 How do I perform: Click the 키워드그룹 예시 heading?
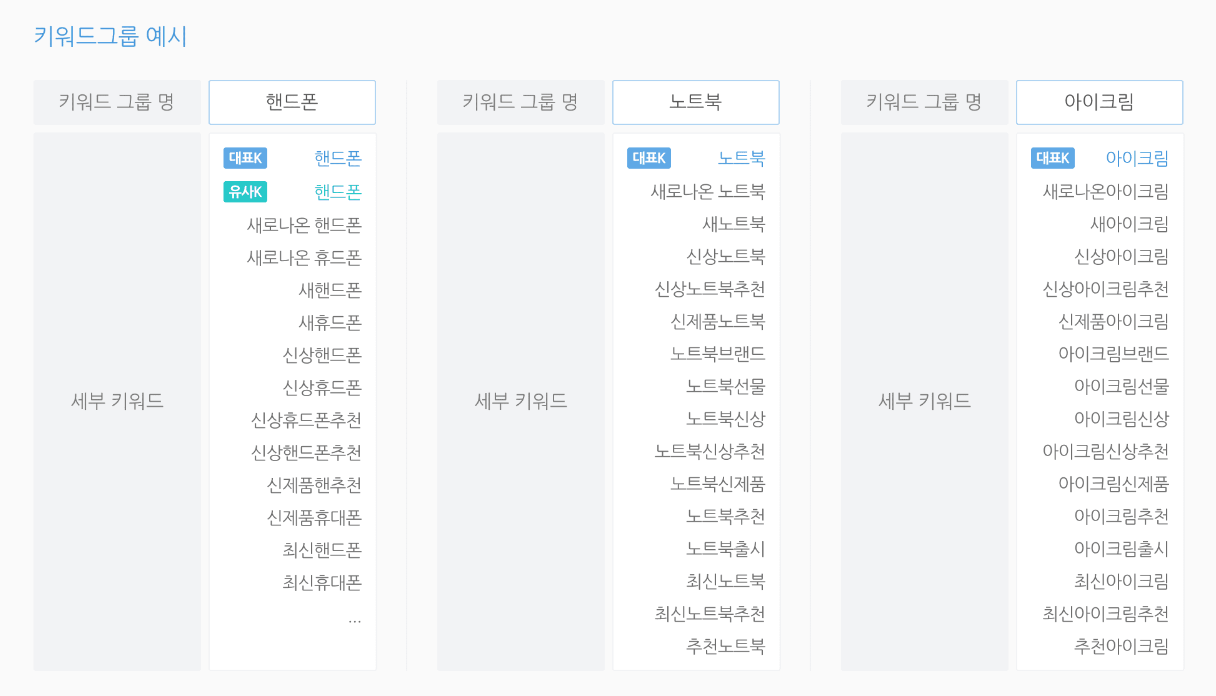[110, 36]
